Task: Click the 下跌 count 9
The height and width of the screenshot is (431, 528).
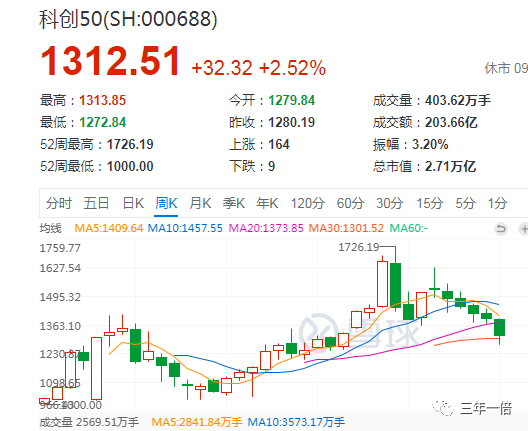Action: tap(271, 166)
